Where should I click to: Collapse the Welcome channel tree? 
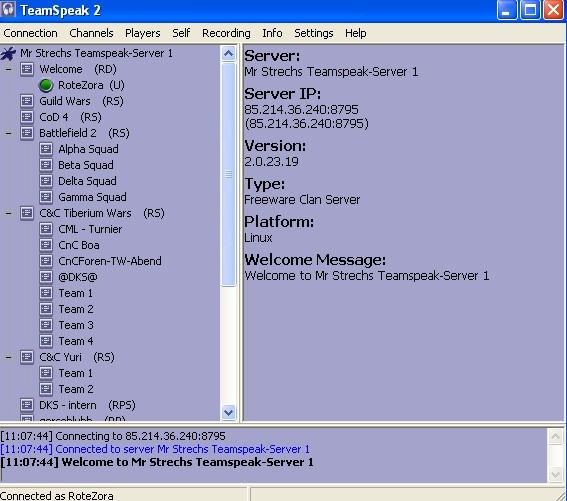point(8,69)
